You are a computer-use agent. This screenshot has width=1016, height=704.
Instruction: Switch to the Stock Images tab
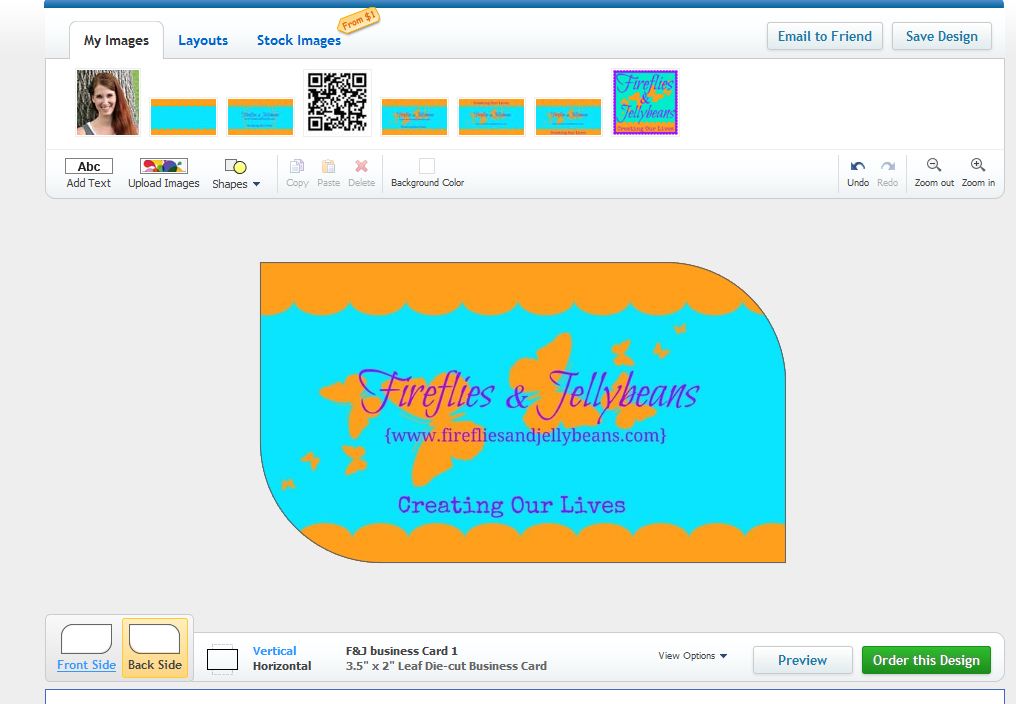coord(298,41)
